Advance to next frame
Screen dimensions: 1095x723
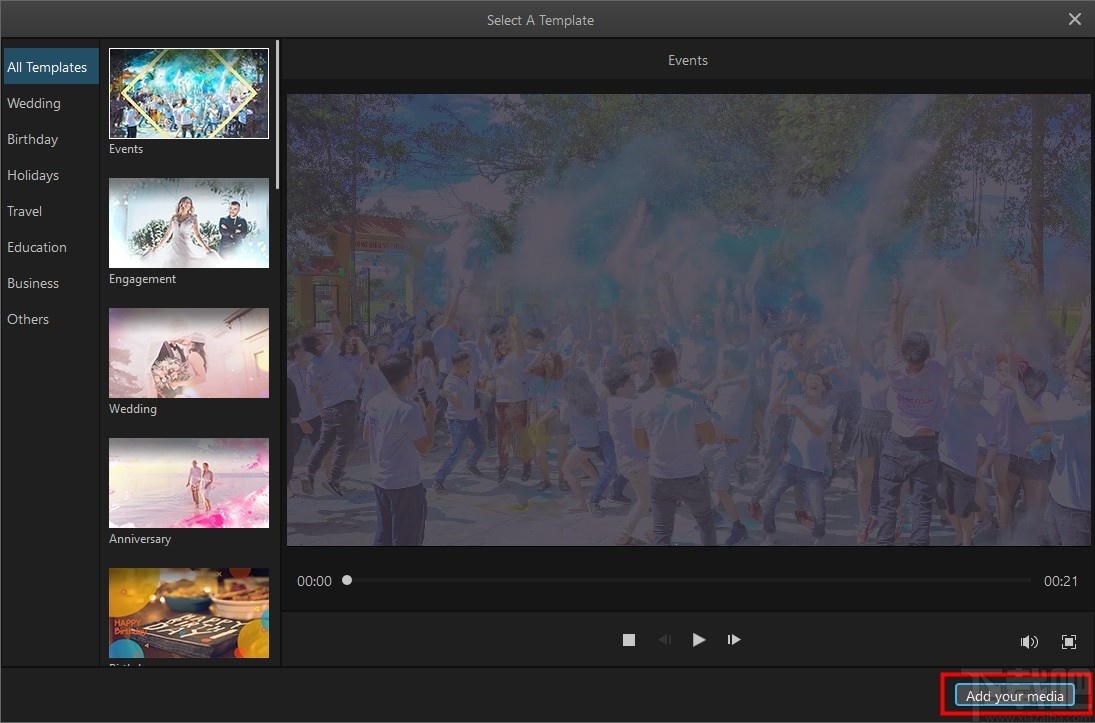[734, 640]
